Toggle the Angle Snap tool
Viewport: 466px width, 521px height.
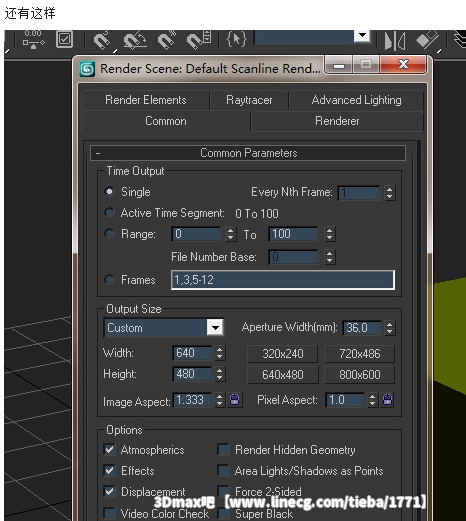coord(134,40)
